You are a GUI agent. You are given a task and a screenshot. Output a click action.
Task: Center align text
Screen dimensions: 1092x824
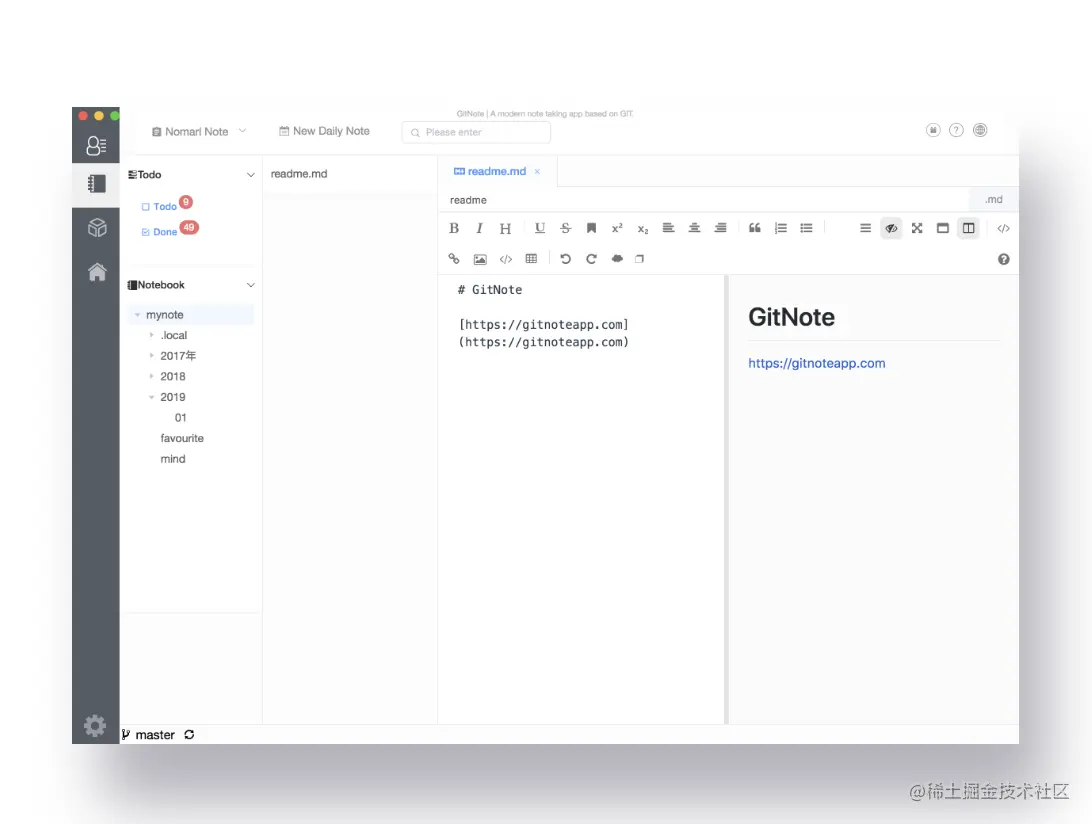[x=694, y=228]
